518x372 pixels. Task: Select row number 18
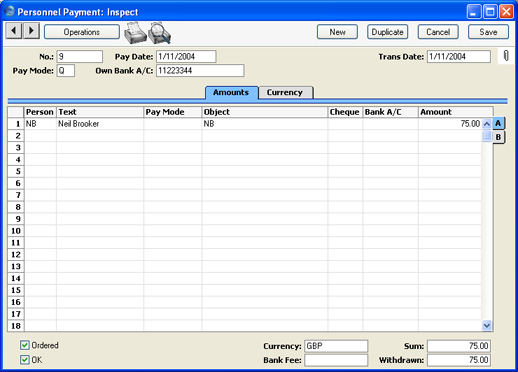(16, 326)
